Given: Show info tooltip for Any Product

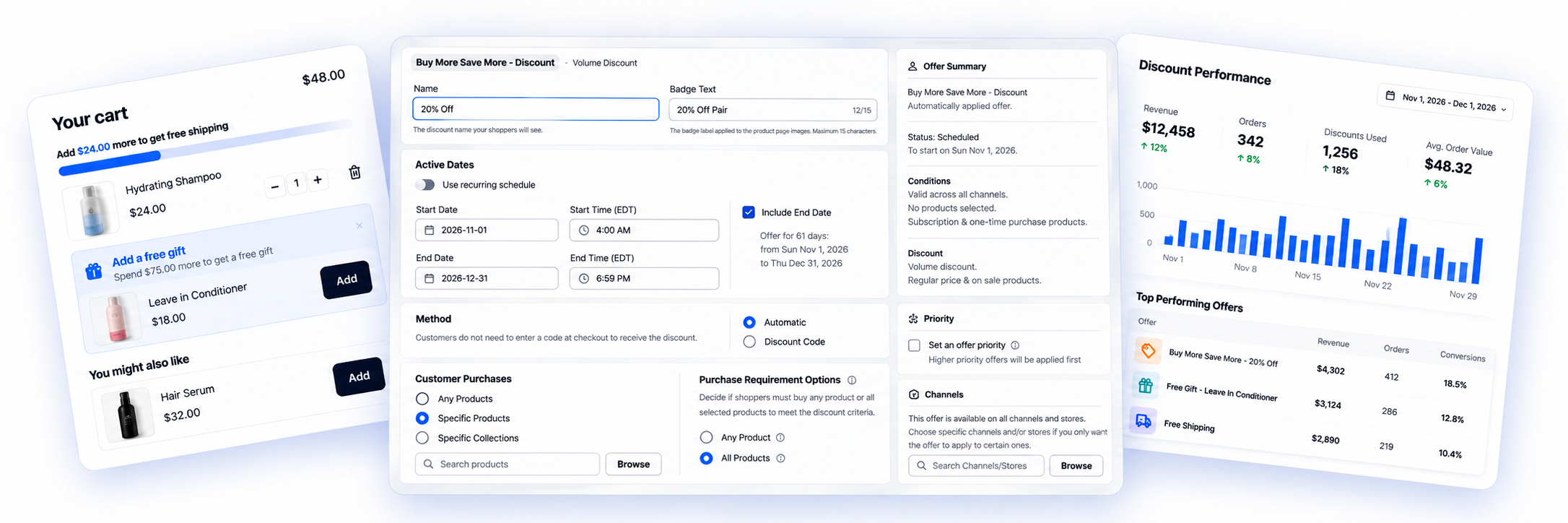Looking at the screenshot, I should [780, 437].
